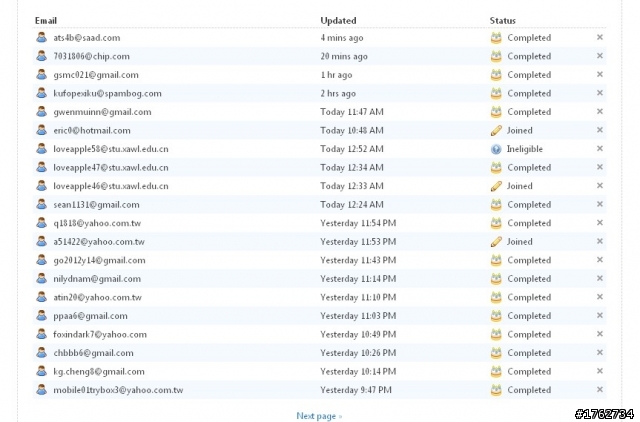
Task: Click the '20 mins ago' timestamp
Action: click(x=344, y=56)
